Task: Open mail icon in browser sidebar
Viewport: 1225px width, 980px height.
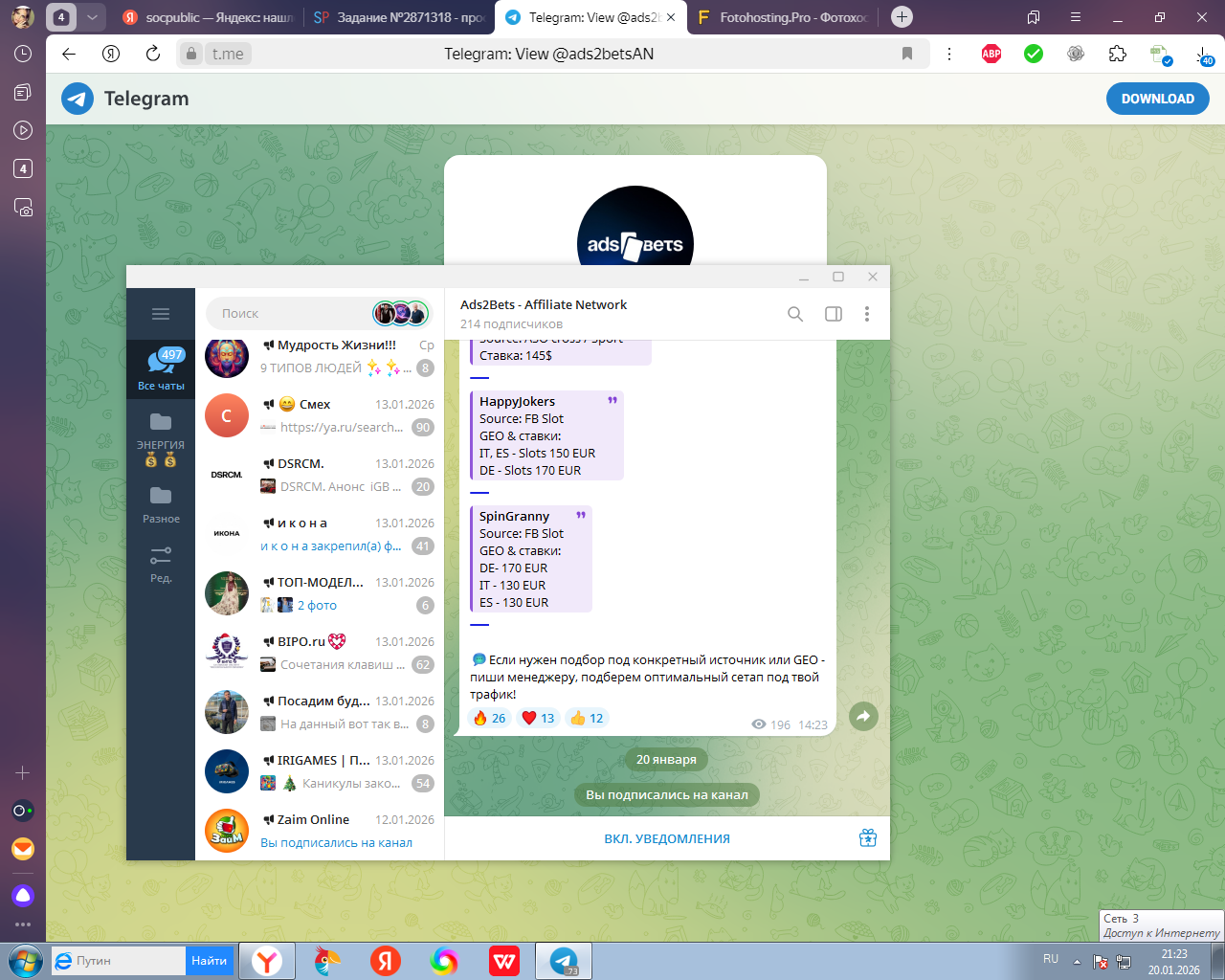Action: coord(23,849)
